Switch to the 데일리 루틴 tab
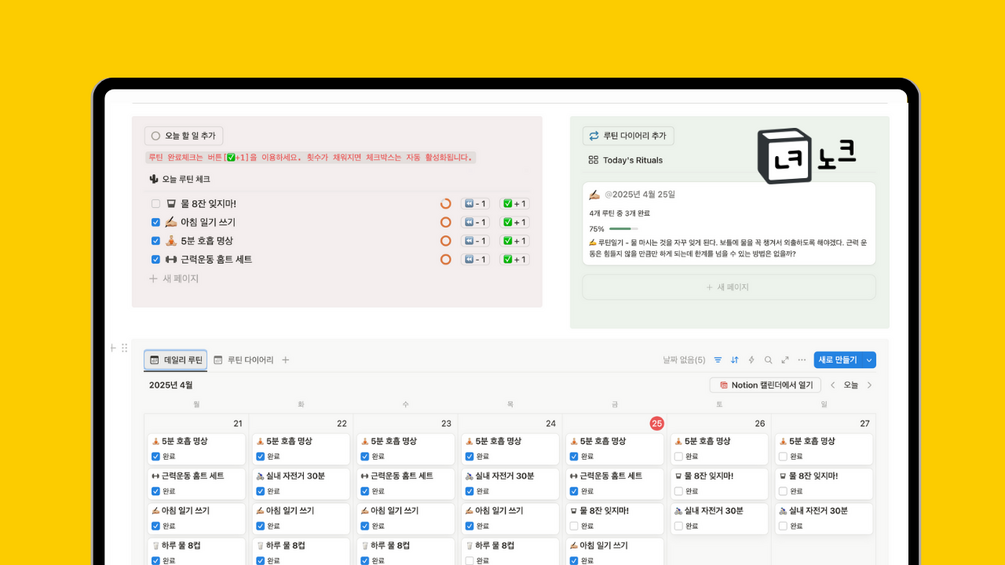1005x565 pixels. (x=176, y=360)
